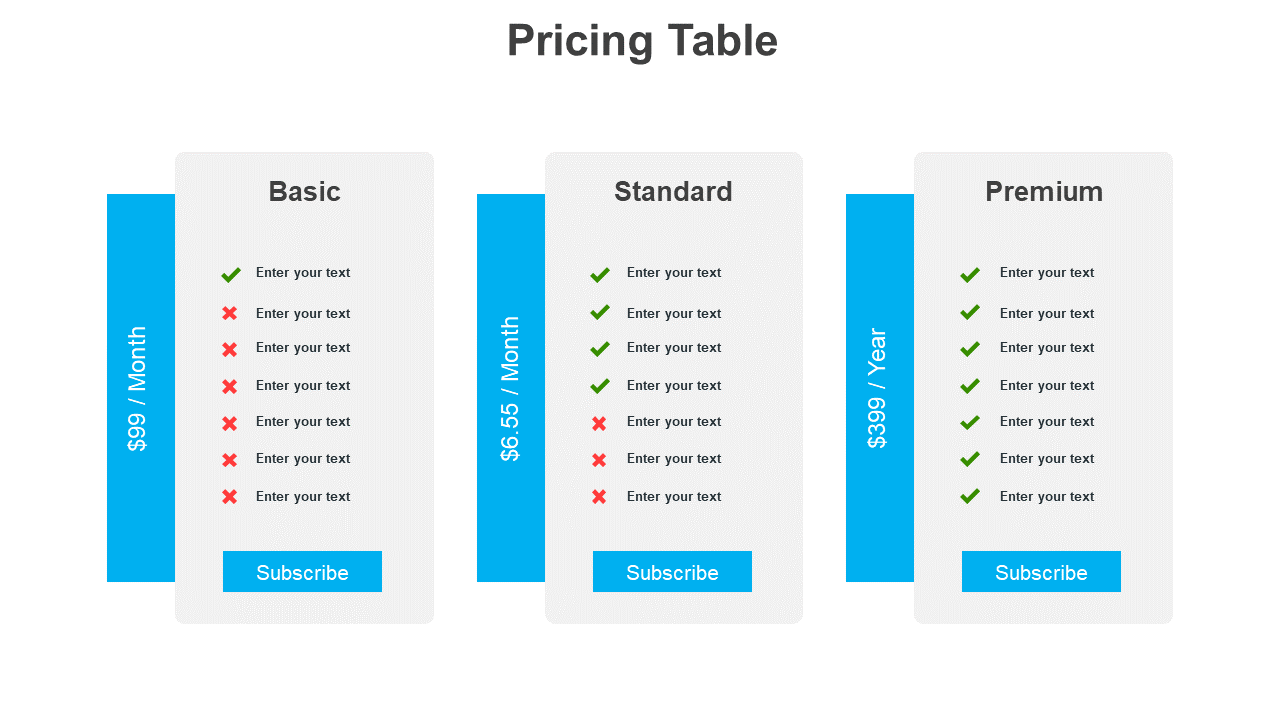This screenshot has height=720, width=1280.
Task: Click the Pricing Table title
Action: click(x=642, y=41)
